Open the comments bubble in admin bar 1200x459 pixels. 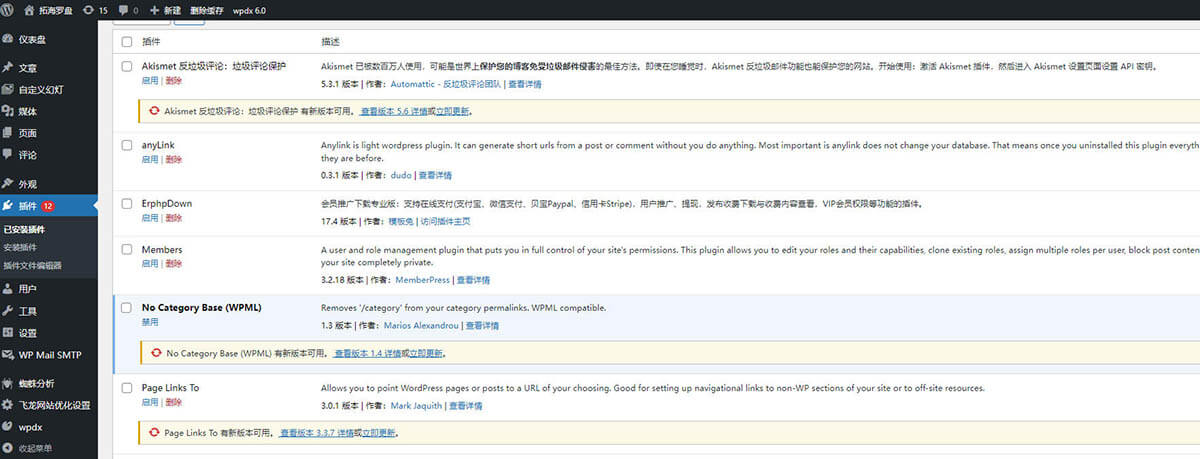coord(123,9)
